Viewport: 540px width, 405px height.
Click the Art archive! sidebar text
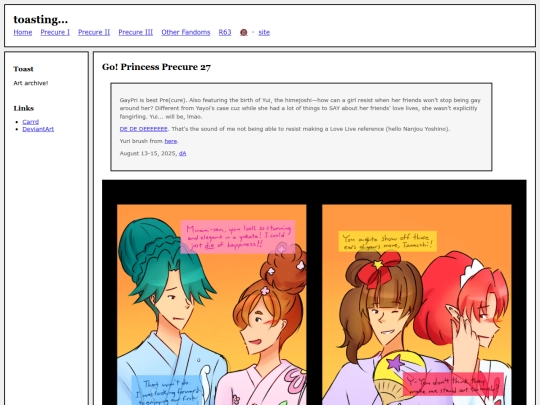coord(31,83)
